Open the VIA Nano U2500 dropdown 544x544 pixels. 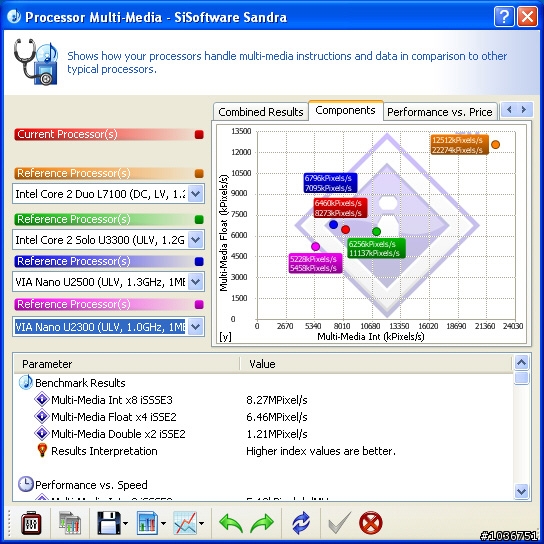(x=196, y=281)
